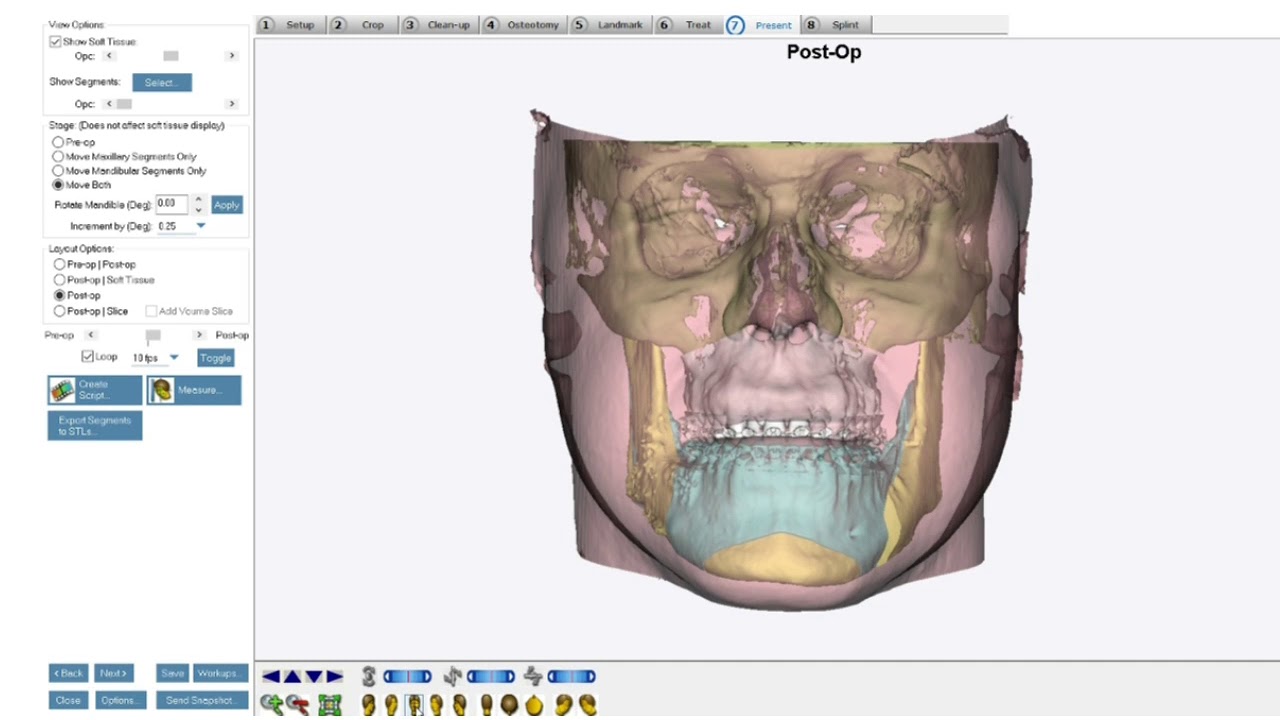The height and width of the screenshot is (720, 1280).
Task: Click the Back navigation button
Action: (x=69, y=674)
